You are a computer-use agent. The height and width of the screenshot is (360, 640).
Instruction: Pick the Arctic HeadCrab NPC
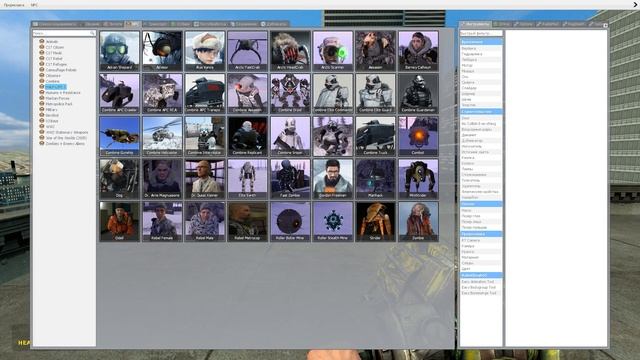(x=290, y=51)
